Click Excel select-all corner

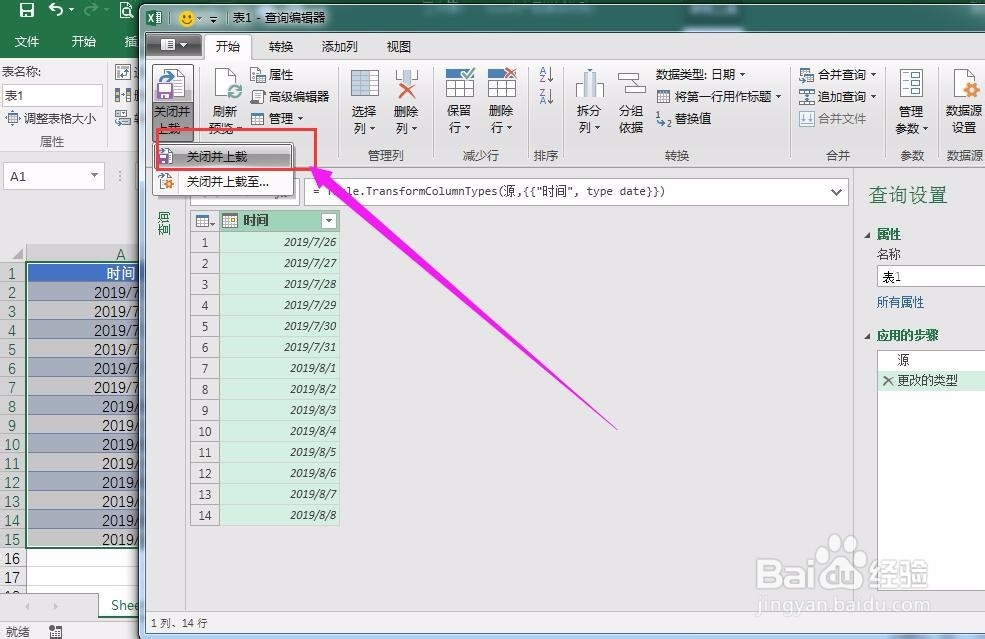pyautogui.click(x=16, y=254)
